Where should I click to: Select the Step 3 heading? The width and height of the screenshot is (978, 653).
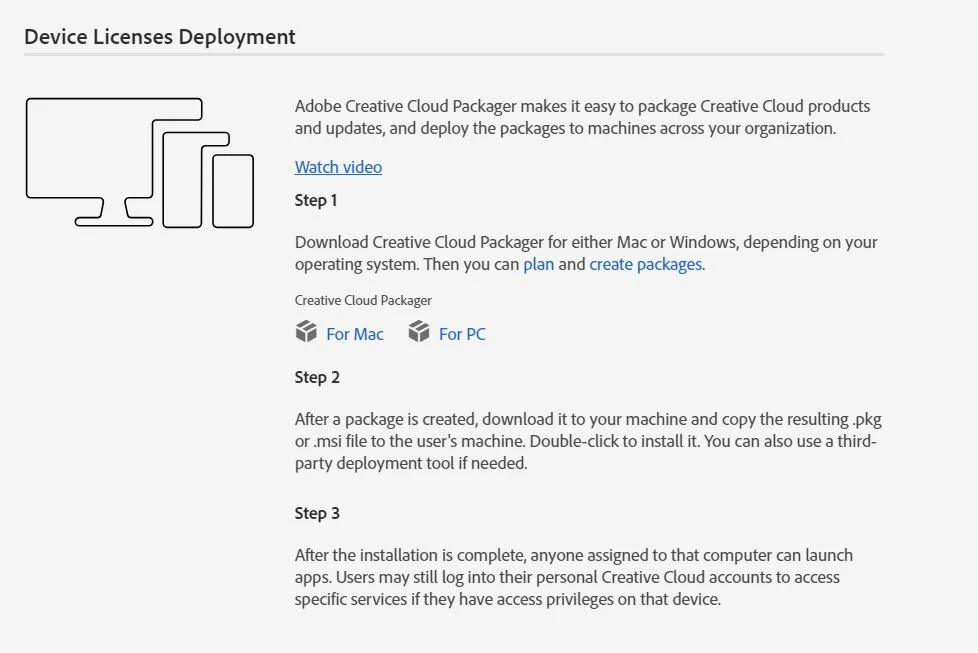click(317, 513)
